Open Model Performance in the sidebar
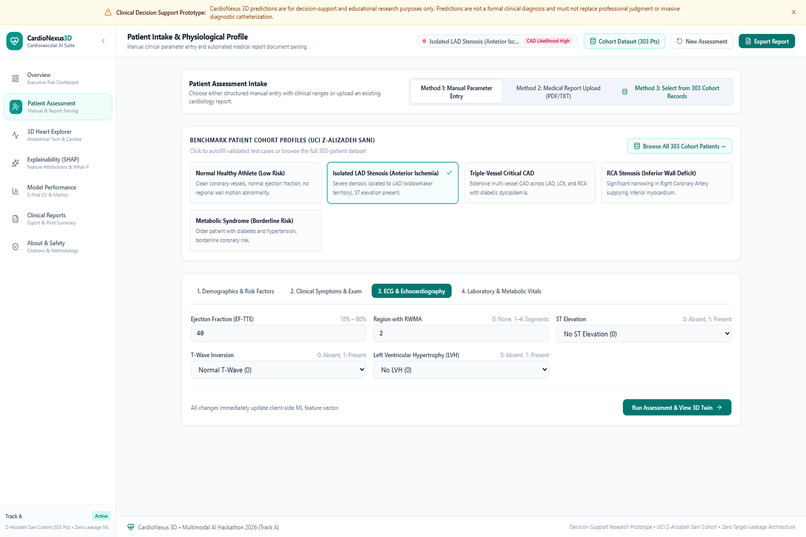The image size is (806, 537). (x=58, y=191)
